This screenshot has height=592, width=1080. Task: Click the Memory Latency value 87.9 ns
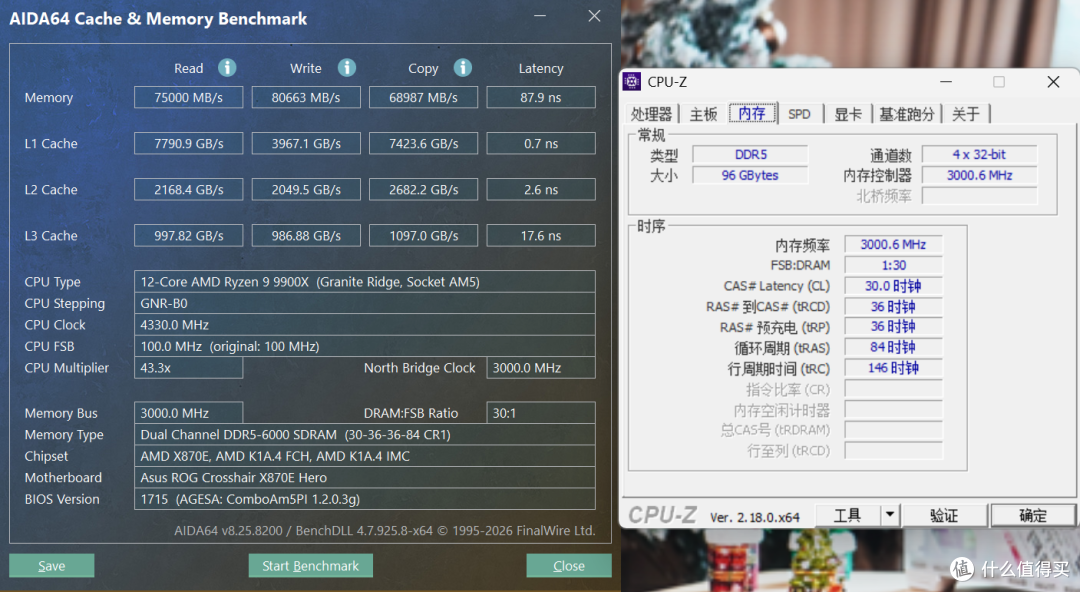click(x=541, y=97)
